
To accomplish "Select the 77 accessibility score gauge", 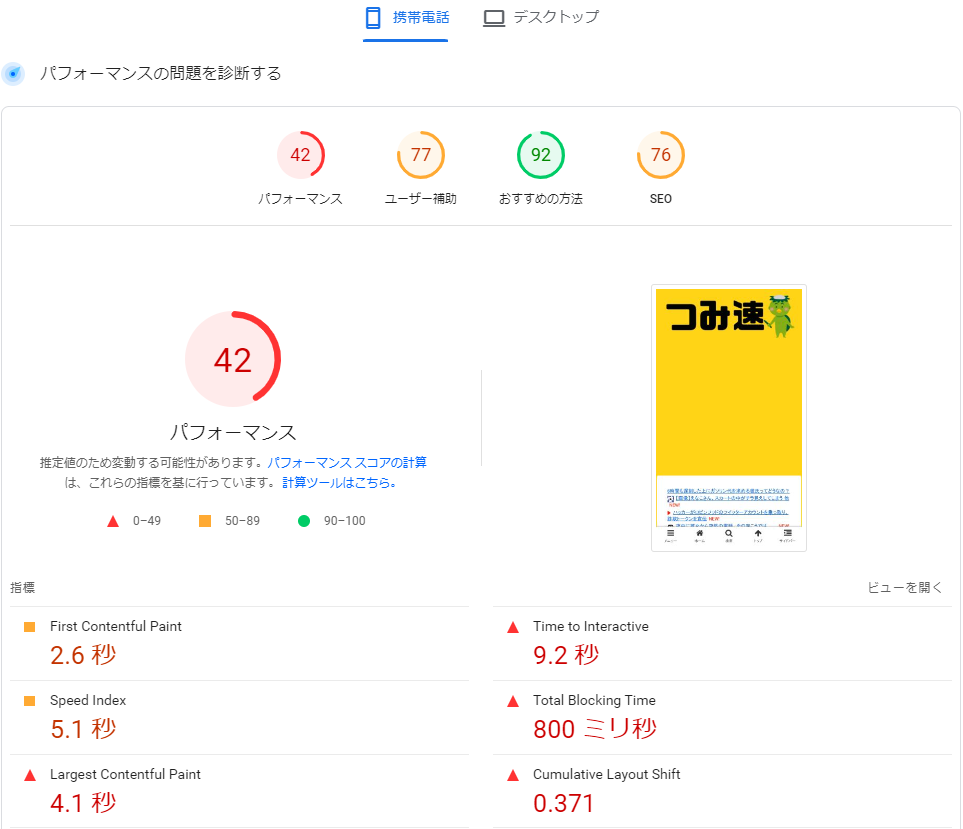I will [x=421, y=155].
